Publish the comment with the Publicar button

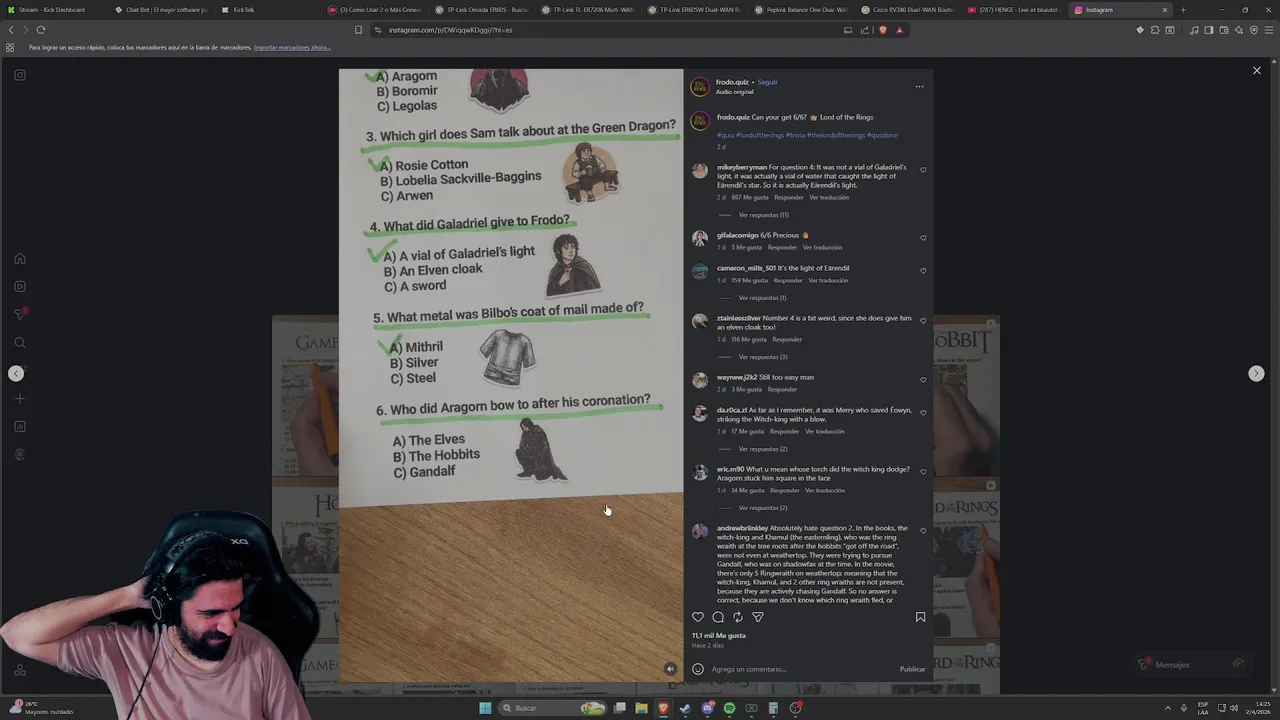pyautogui.click(x=912, y=669)
